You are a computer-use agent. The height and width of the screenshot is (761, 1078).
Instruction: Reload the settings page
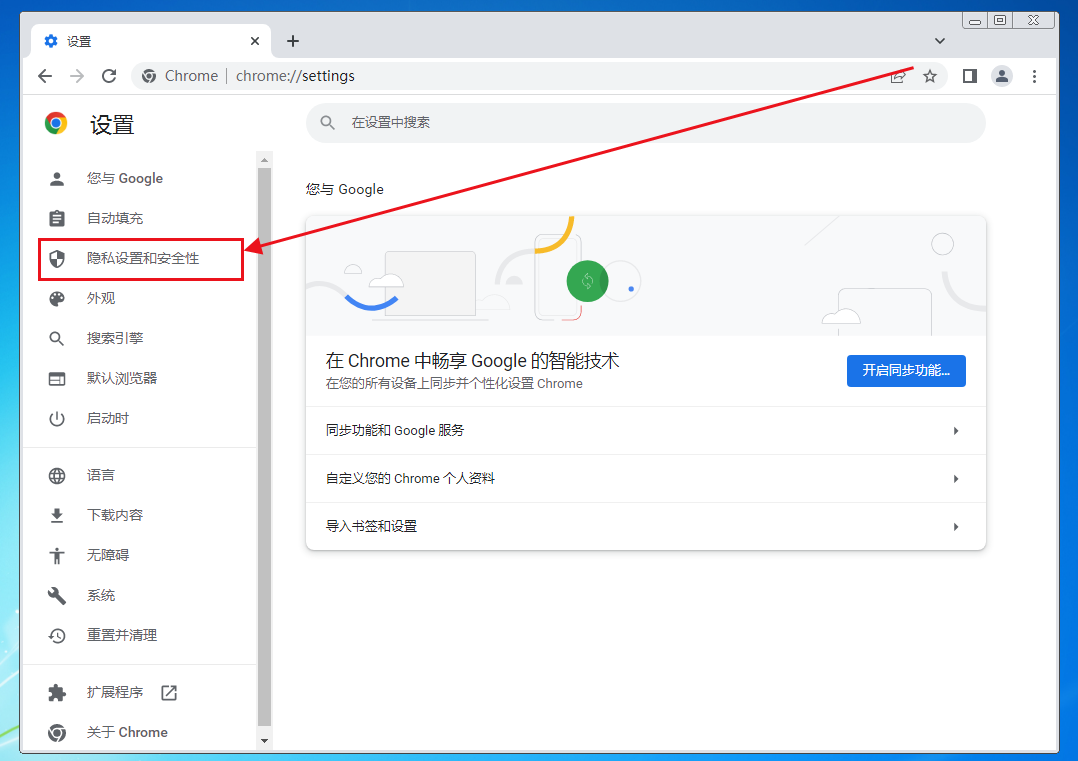(109, 76)
